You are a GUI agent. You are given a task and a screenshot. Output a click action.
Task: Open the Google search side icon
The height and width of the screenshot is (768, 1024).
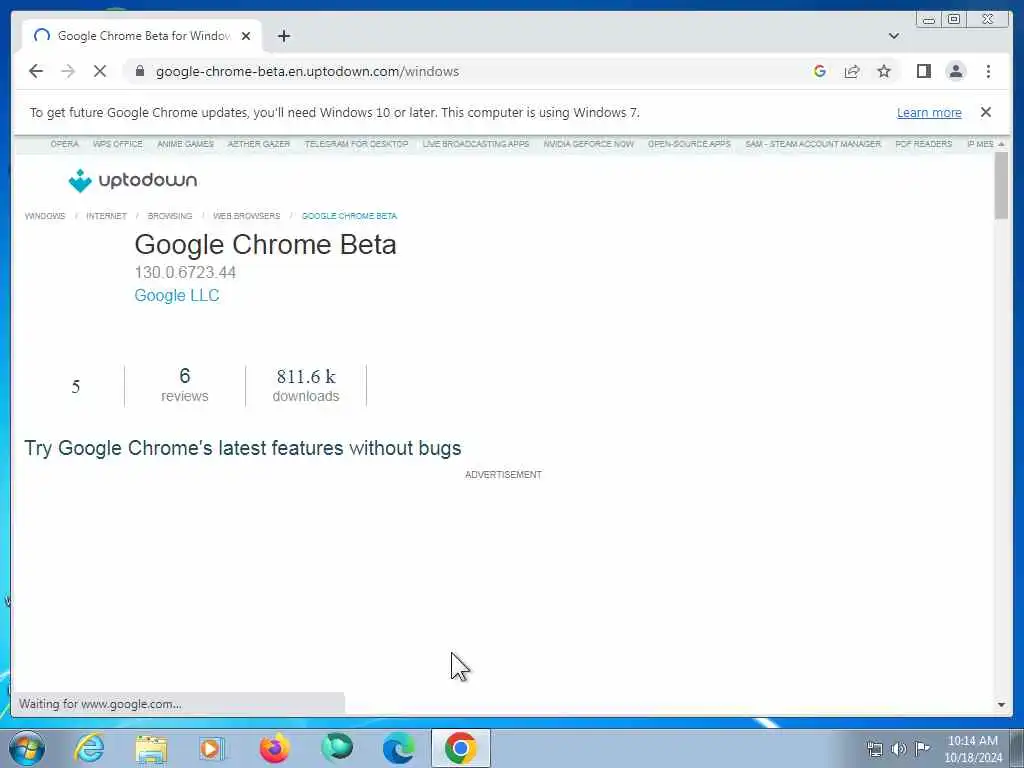pos(820,71)
